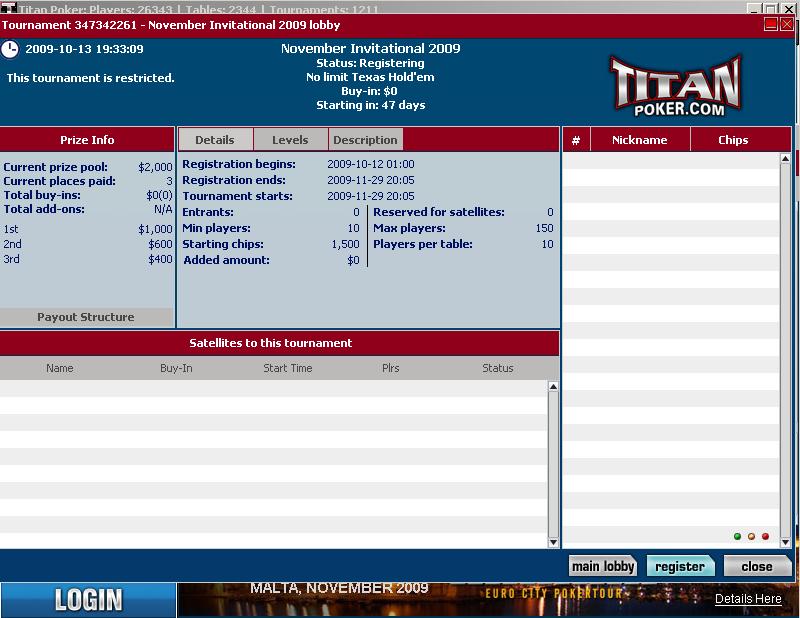Image resolution: width=800 pixels, height=618 pixels.
Task: Click the N/A value for Total add-ons
Action: point(163,209)
